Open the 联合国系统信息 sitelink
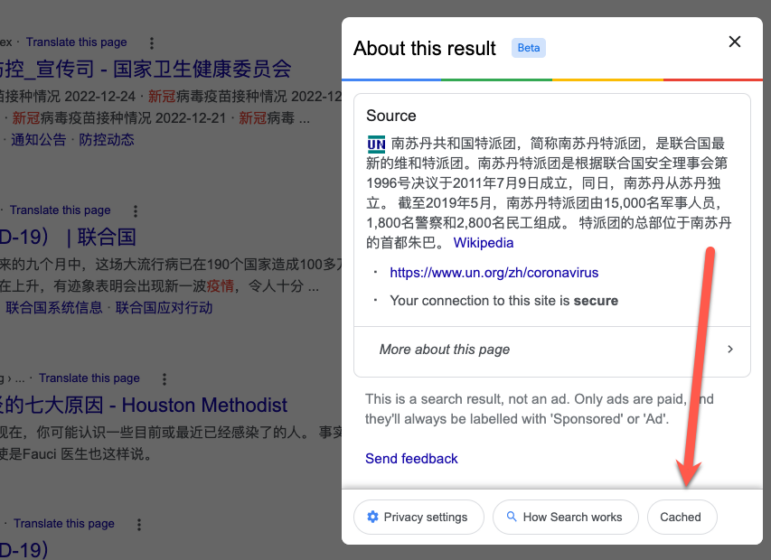Viewport: 771px width, 560px height. 54,308
